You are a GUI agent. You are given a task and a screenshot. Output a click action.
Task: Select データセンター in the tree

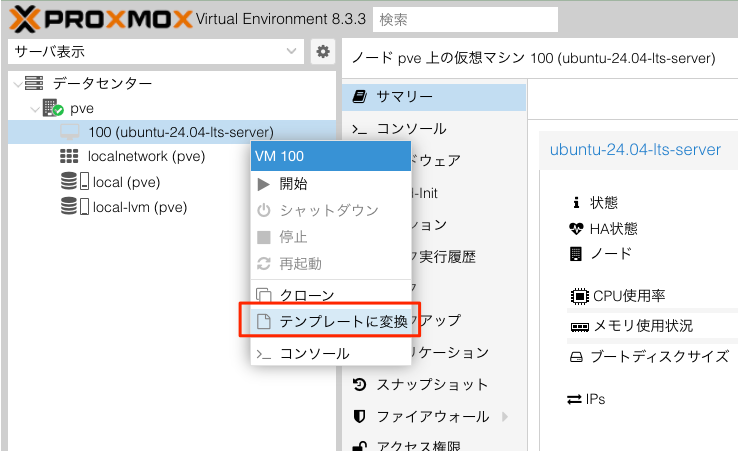coord(102,83)
